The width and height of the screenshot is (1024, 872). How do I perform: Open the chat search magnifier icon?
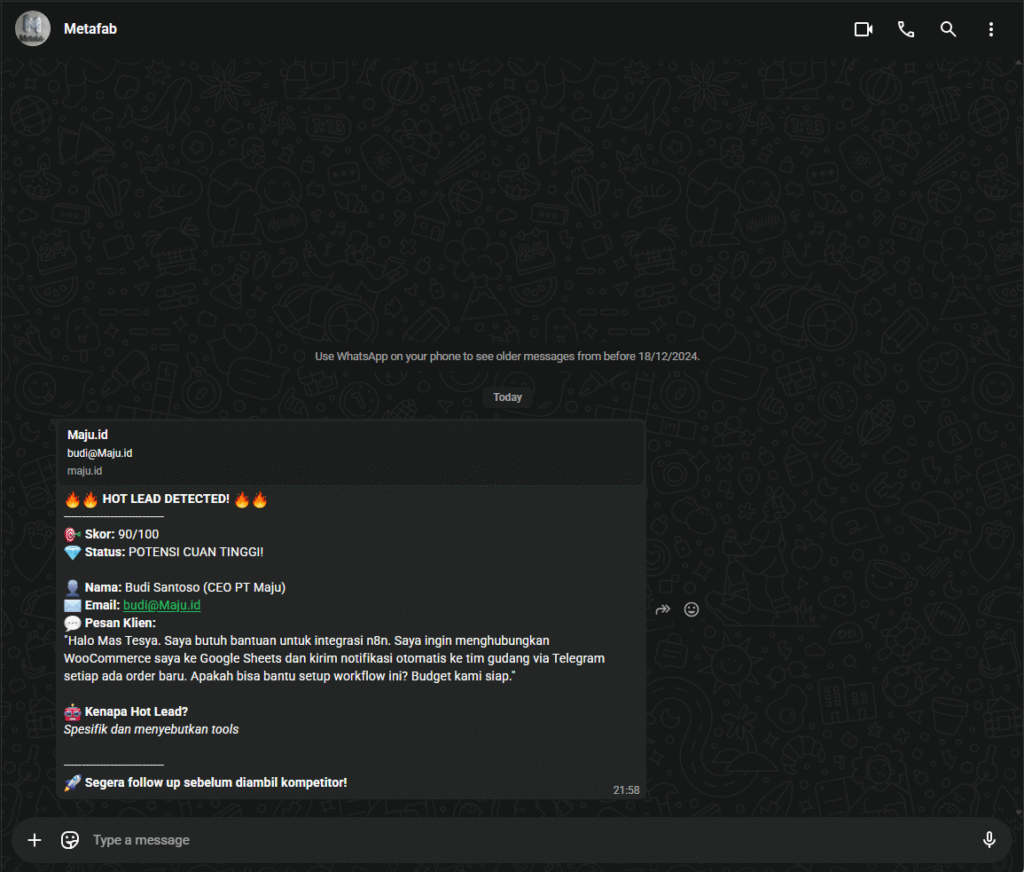948,29
